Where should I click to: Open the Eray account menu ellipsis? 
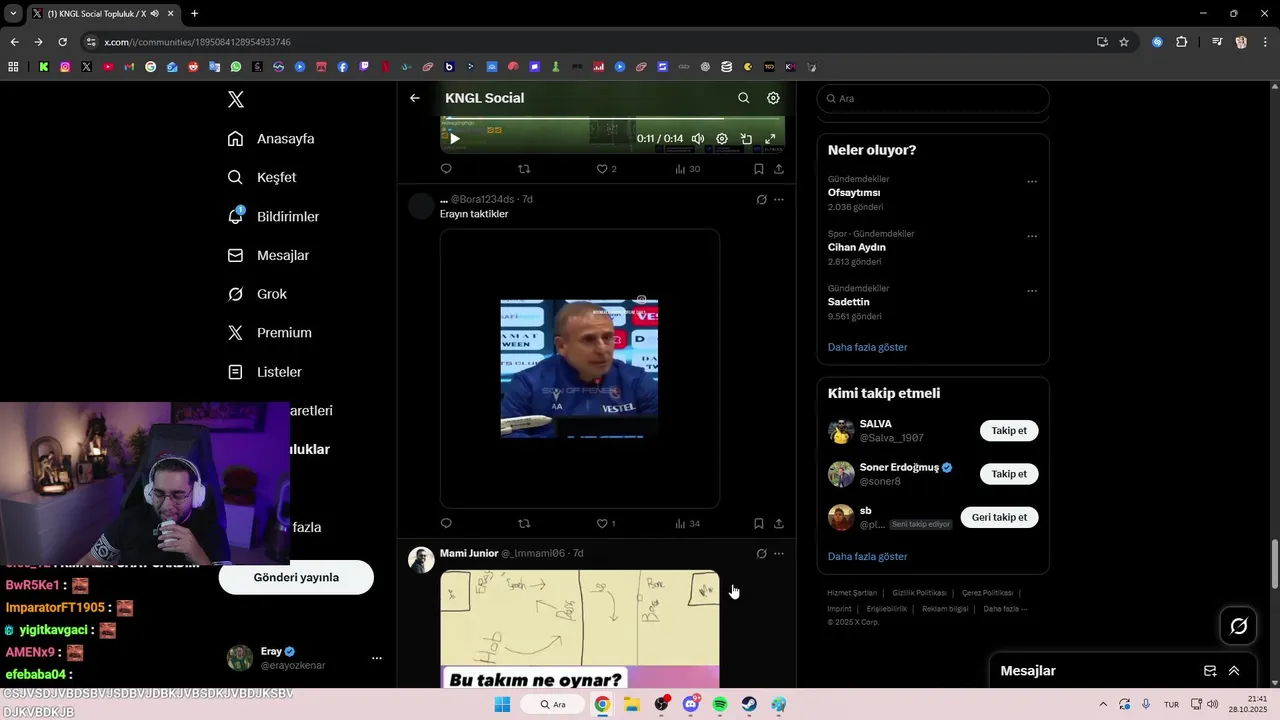[x=377, y=658]
